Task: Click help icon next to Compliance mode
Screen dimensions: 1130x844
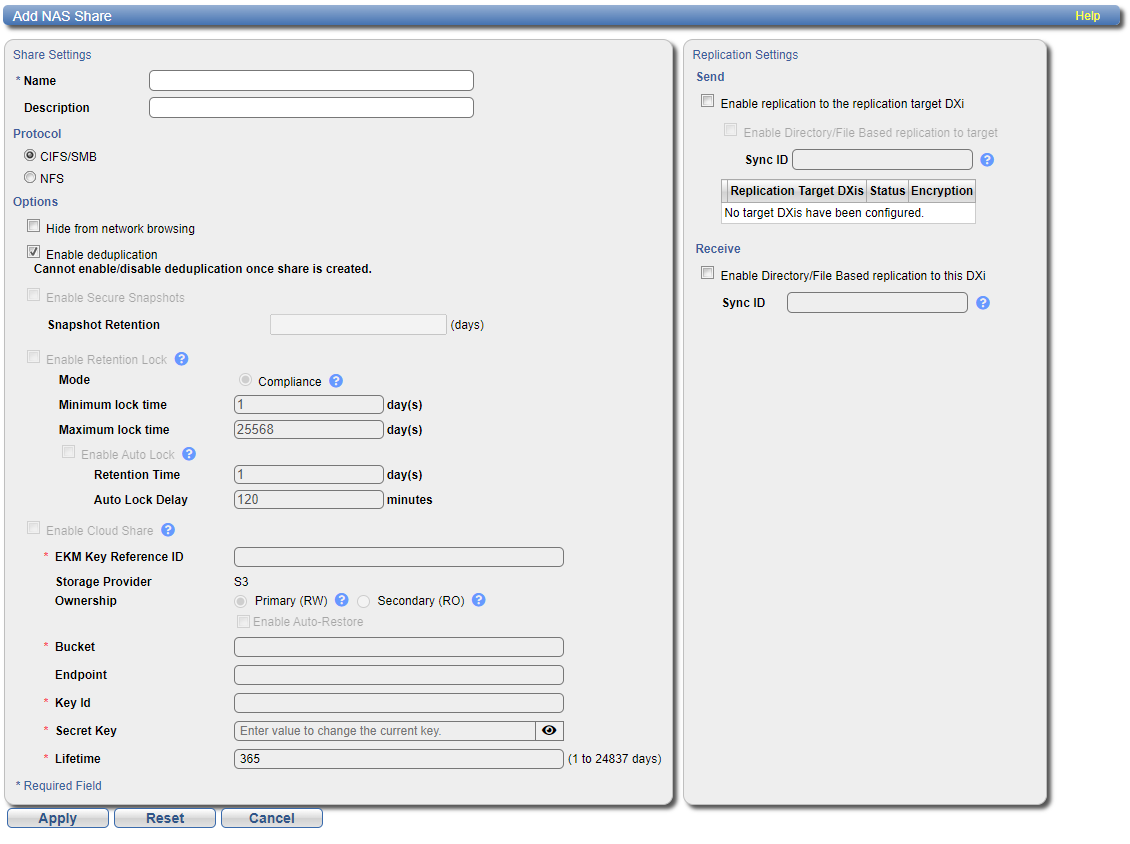Action: coord(336,381)
